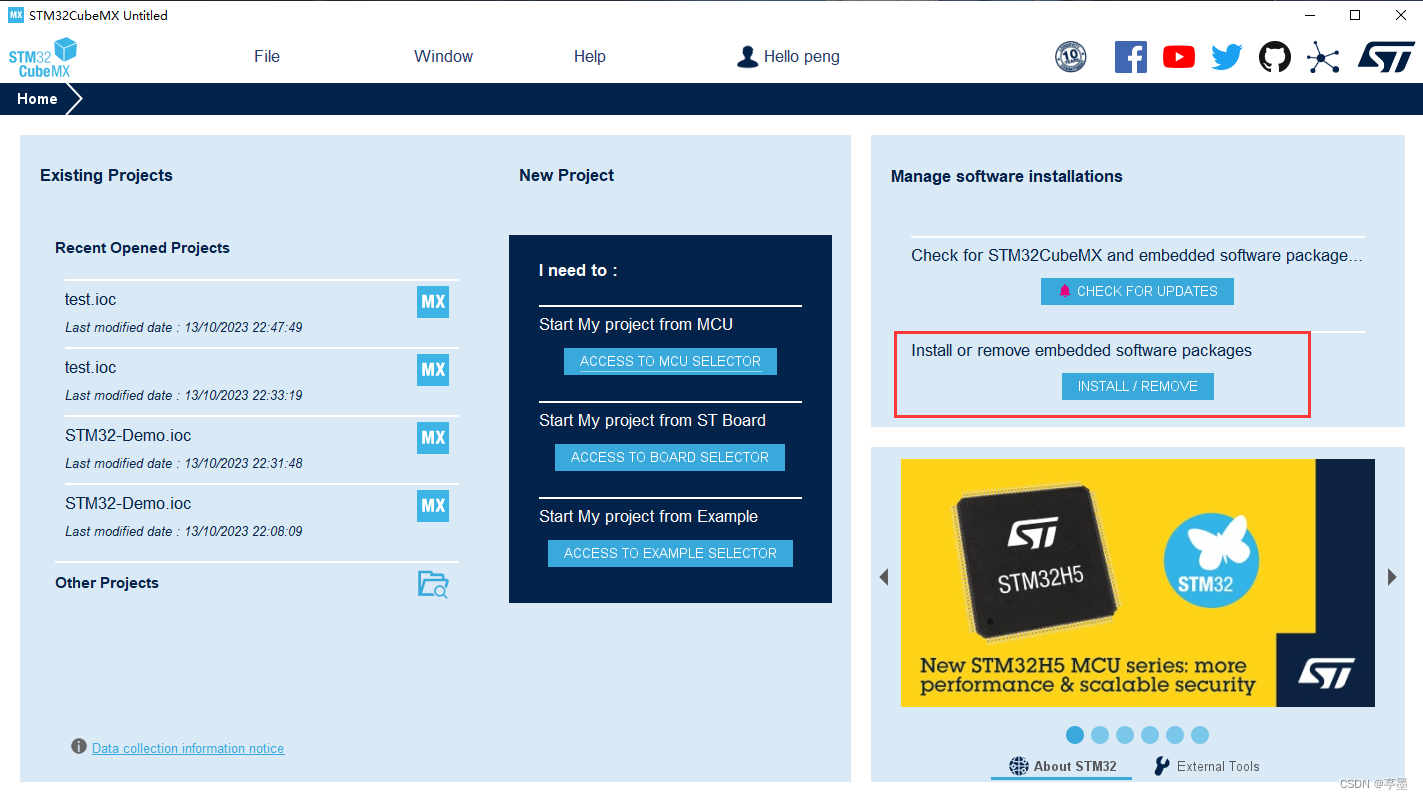Select the fourth carousel dot indicator
Viewport: 1423px width, 799px height.
coord(1150,735)
